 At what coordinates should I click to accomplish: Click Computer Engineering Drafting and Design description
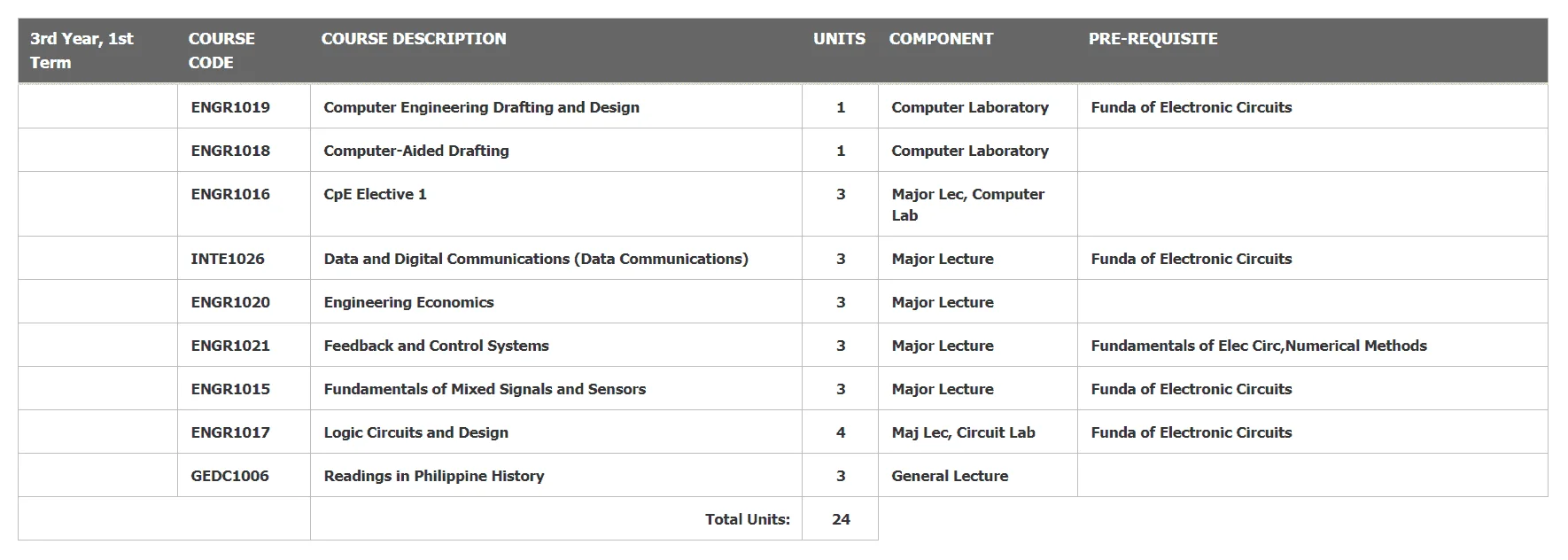pos(481,107)
